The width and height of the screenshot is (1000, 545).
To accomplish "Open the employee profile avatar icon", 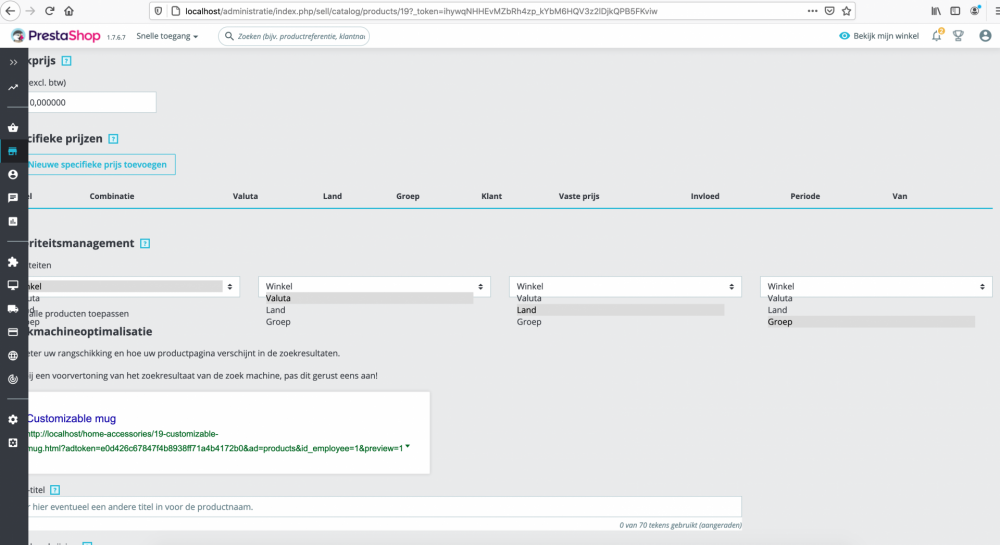I will tap(985, 36).
